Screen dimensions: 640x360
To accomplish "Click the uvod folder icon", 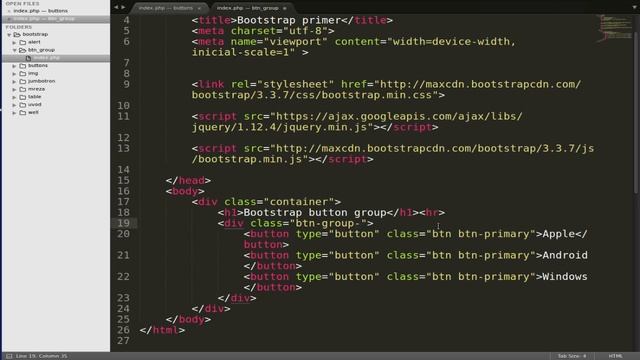I will [23, 104].
